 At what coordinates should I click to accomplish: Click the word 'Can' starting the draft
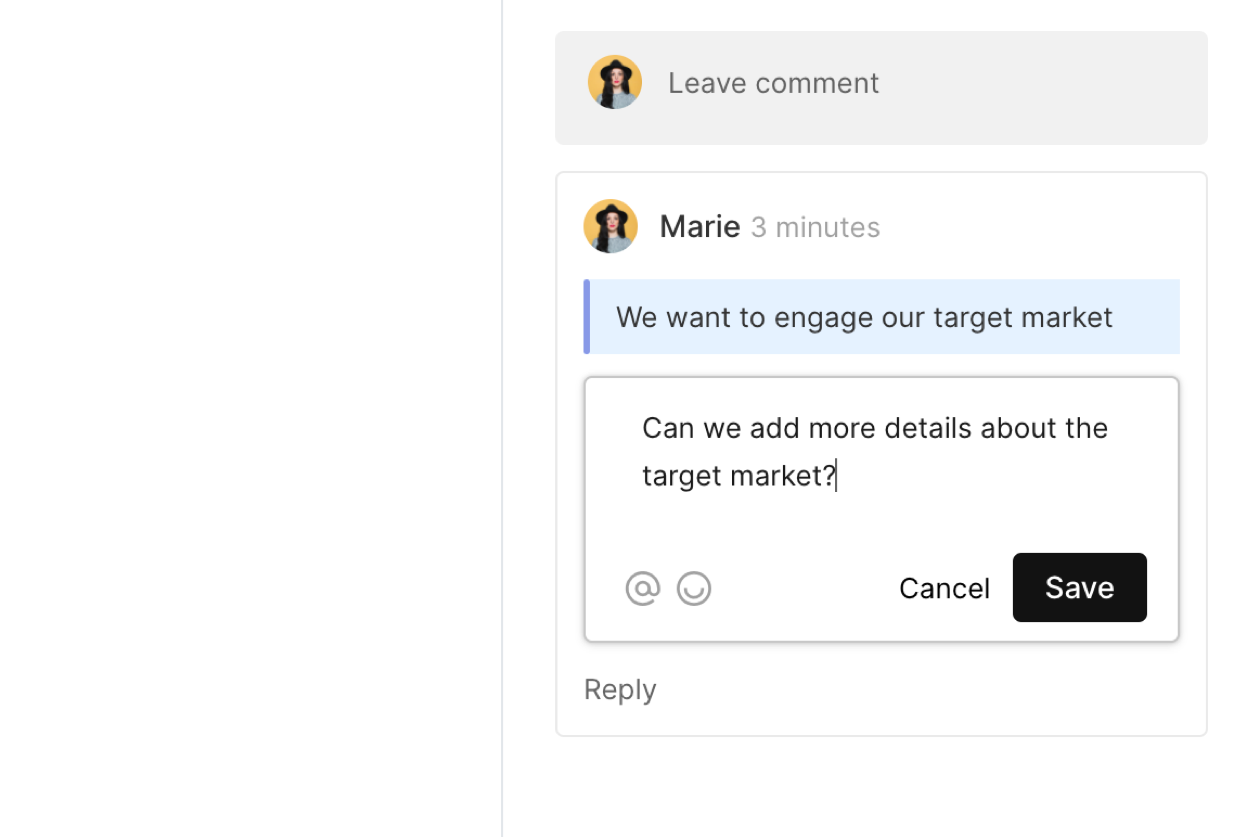click(668, 428)
